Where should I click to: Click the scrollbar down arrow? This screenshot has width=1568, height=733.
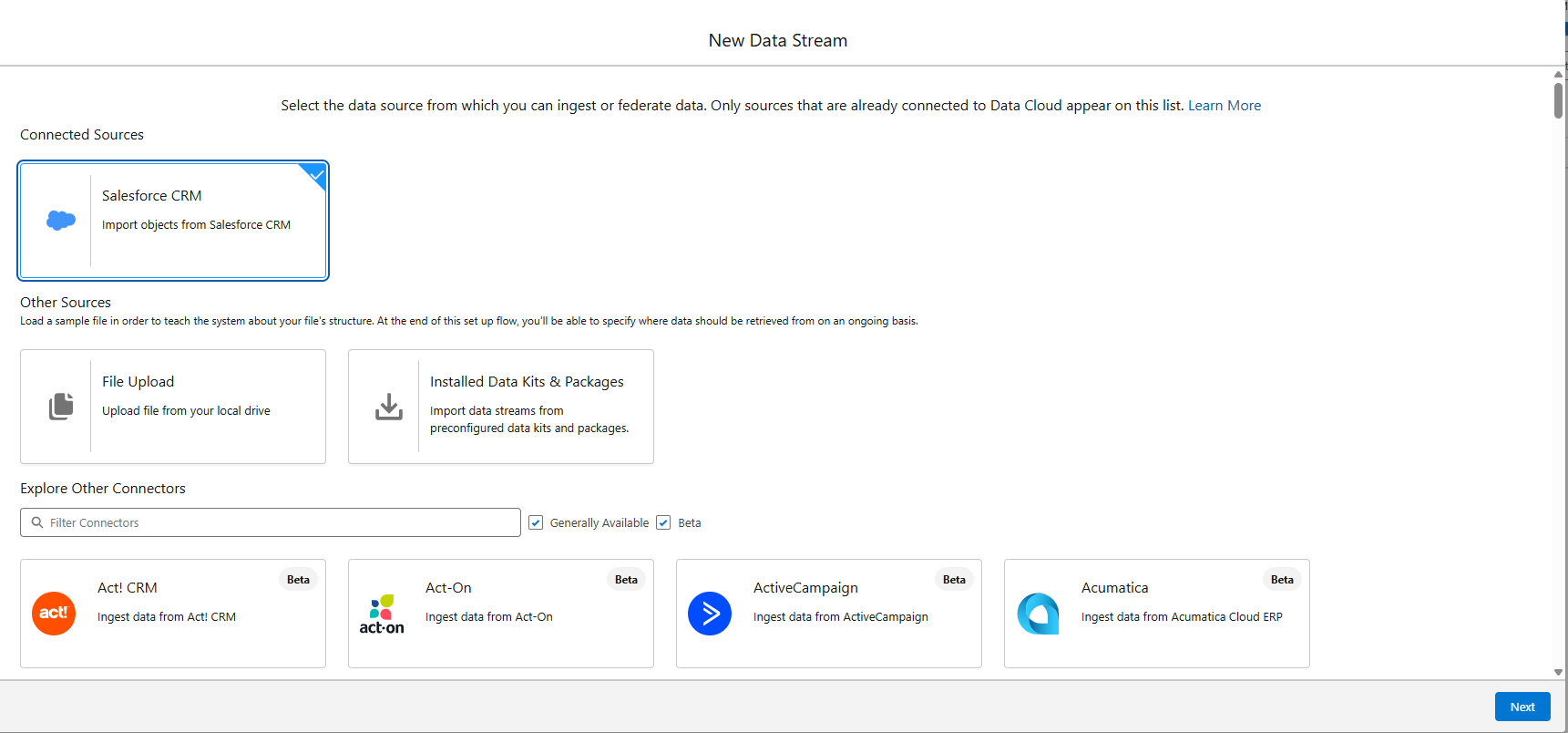coord(1558,672)
